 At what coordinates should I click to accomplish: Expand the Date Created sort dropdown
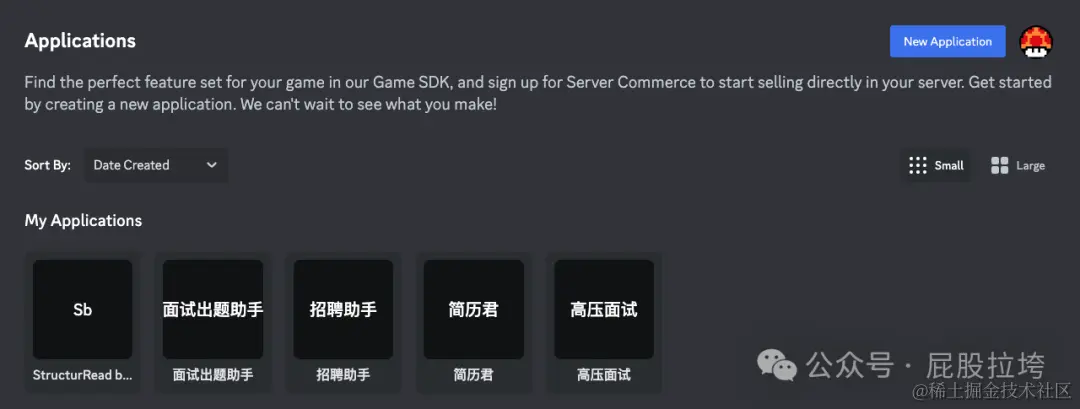click(x=156, y=165)
